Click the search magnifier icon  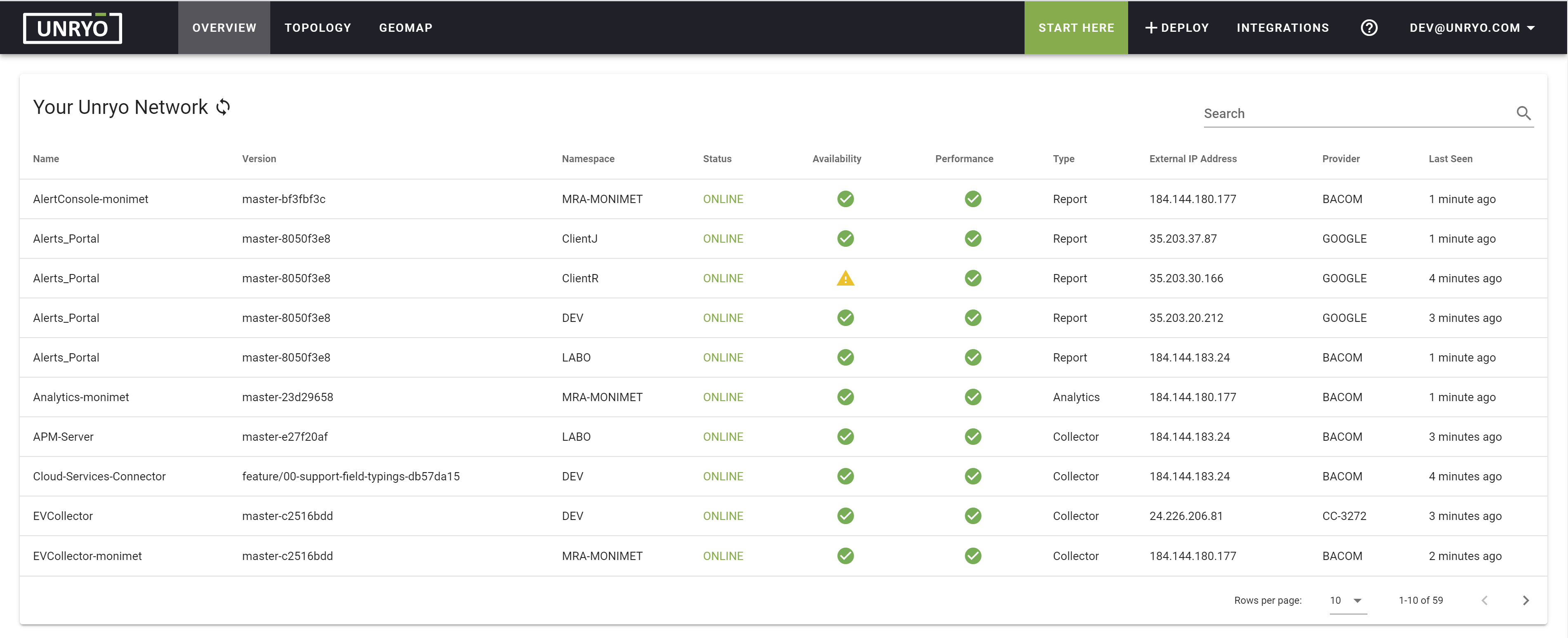tap(1523, 113)
